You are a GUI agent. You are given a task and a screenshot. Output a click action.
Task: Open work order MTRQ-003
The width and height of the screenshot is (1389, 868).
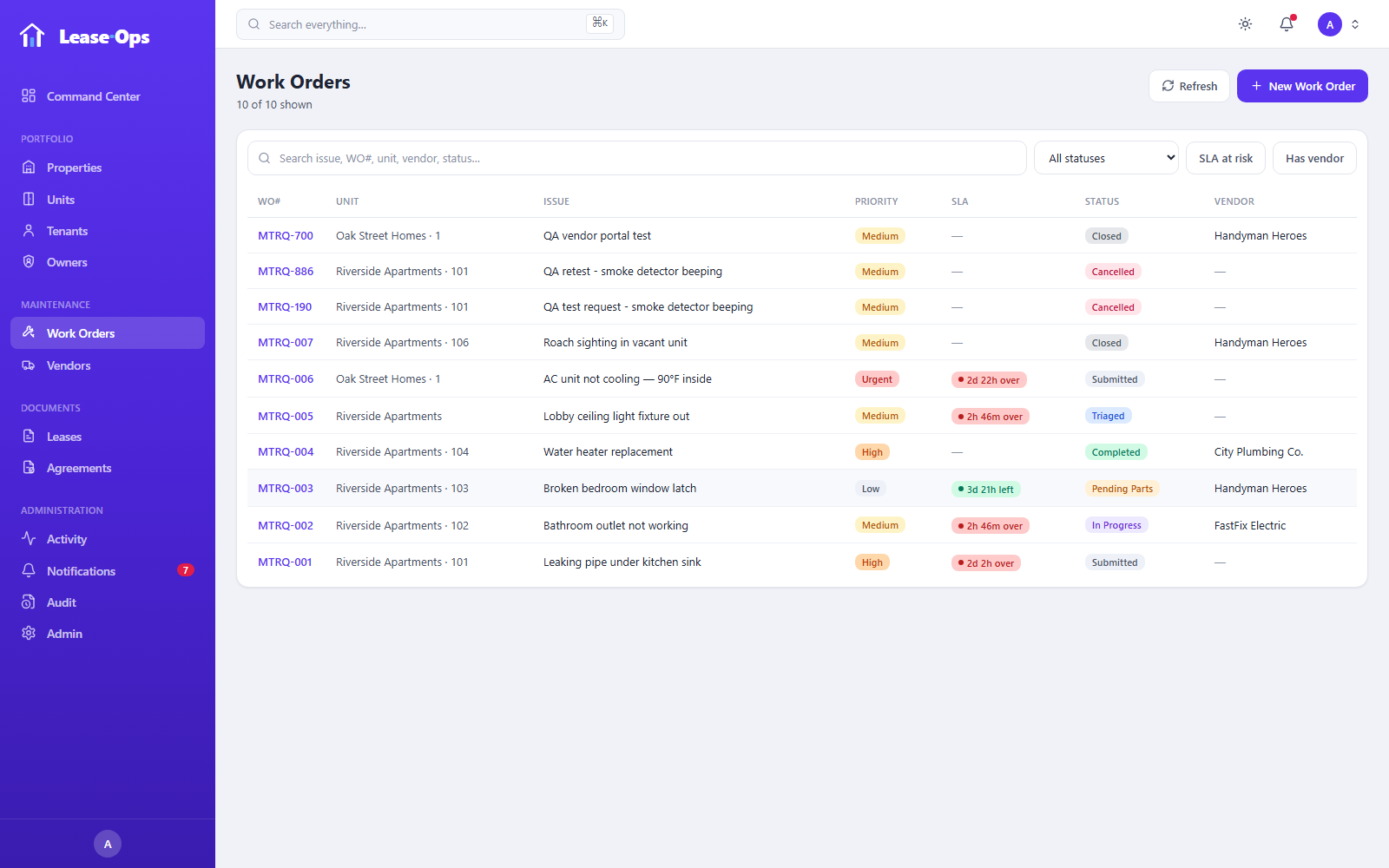(286, 488)
